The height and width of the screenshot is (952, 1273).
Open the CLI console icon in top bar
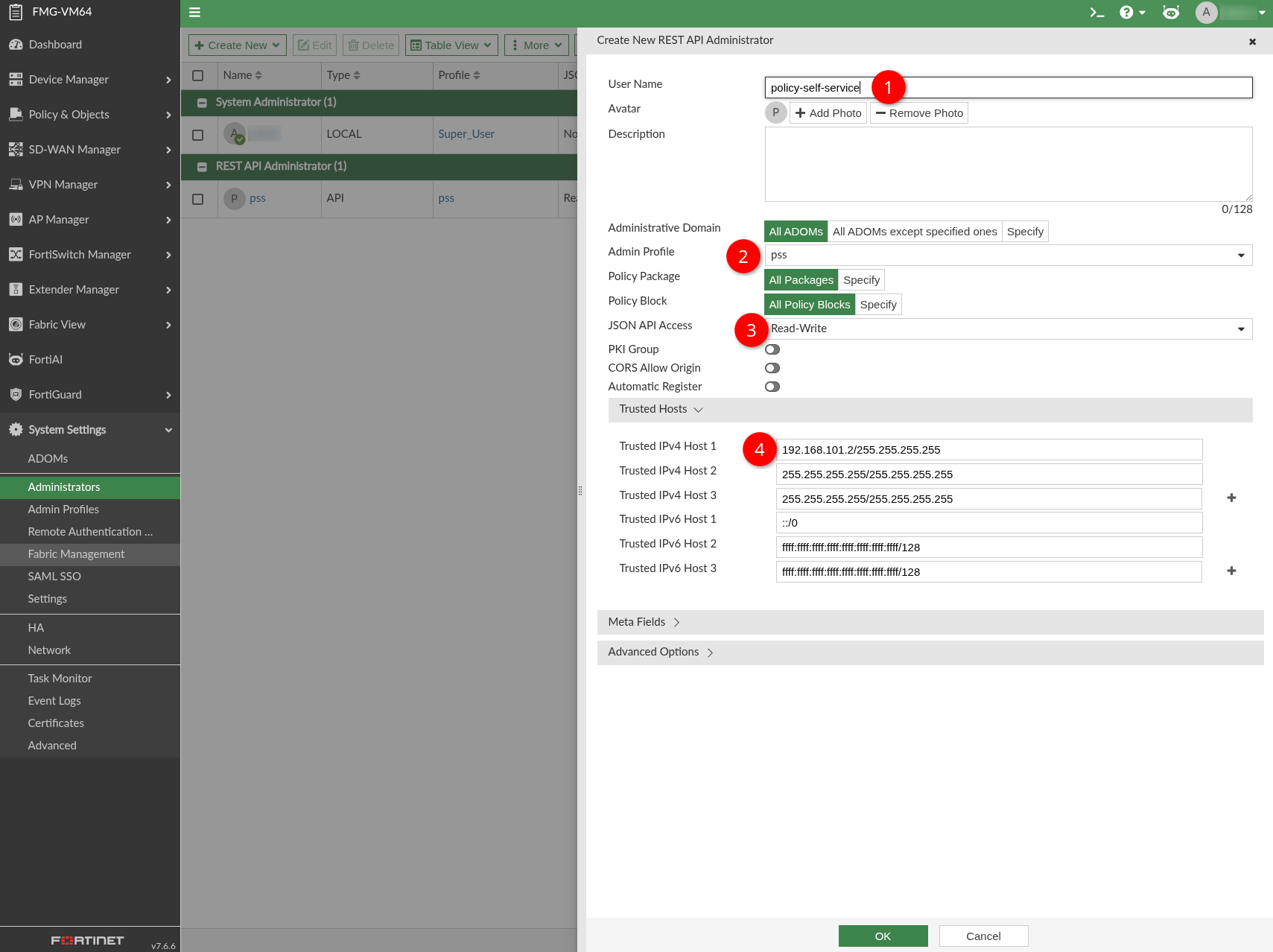click(x=1096, y=13)
